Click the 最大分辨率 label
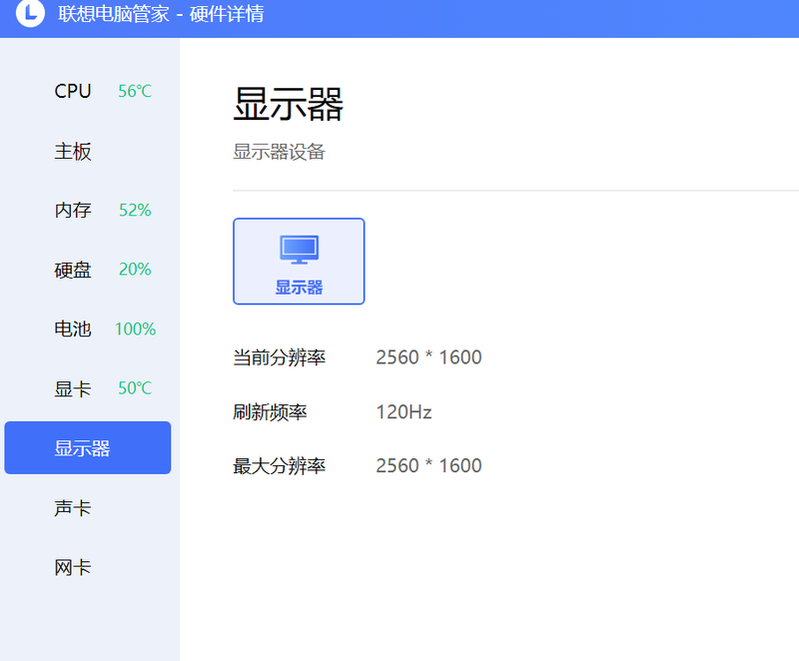This screenshot has width=799, height=661. point(279,466)
